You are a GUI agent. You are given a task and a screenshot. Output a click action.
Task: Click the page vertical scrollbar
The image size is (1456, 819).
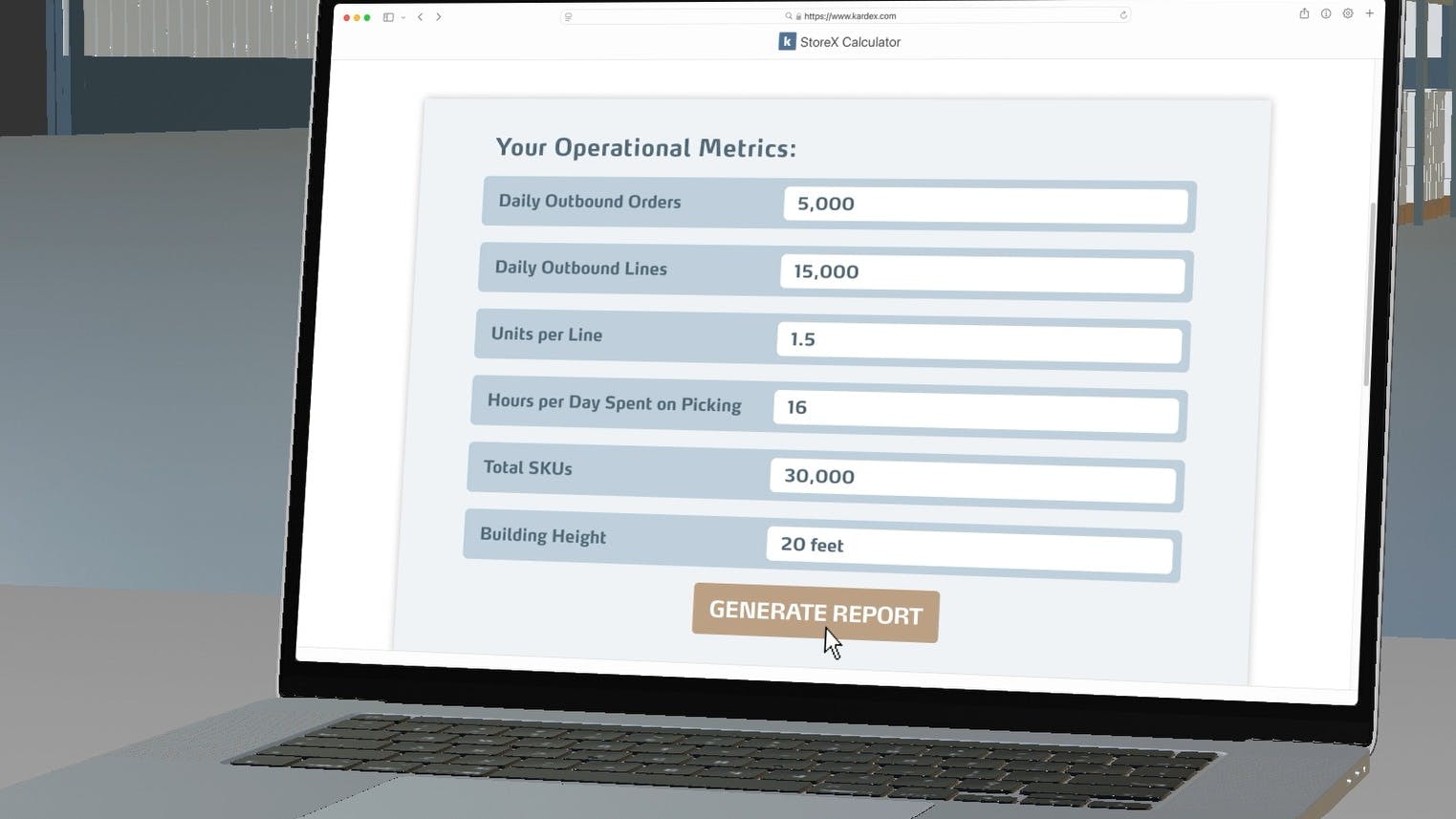(1367, 287)
